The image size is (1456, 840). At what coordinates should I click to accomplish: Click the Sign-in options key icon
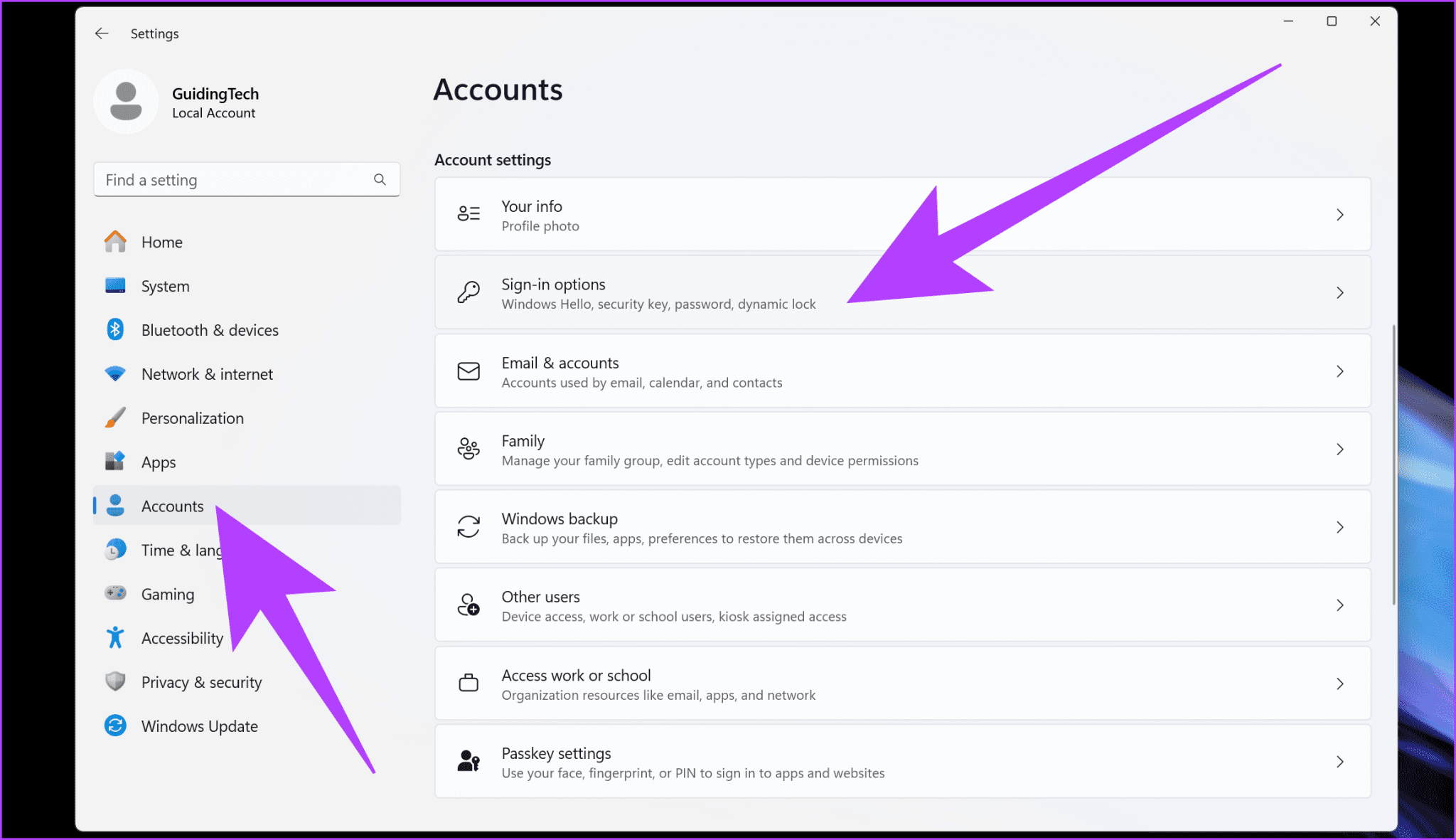click(469, 293)
